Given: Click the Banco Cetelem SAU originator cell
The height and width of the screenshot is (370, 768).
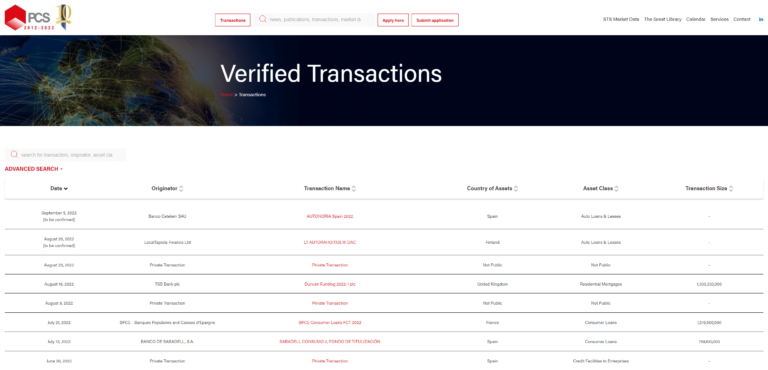Looking at the screenshot, I should [167, 217].
